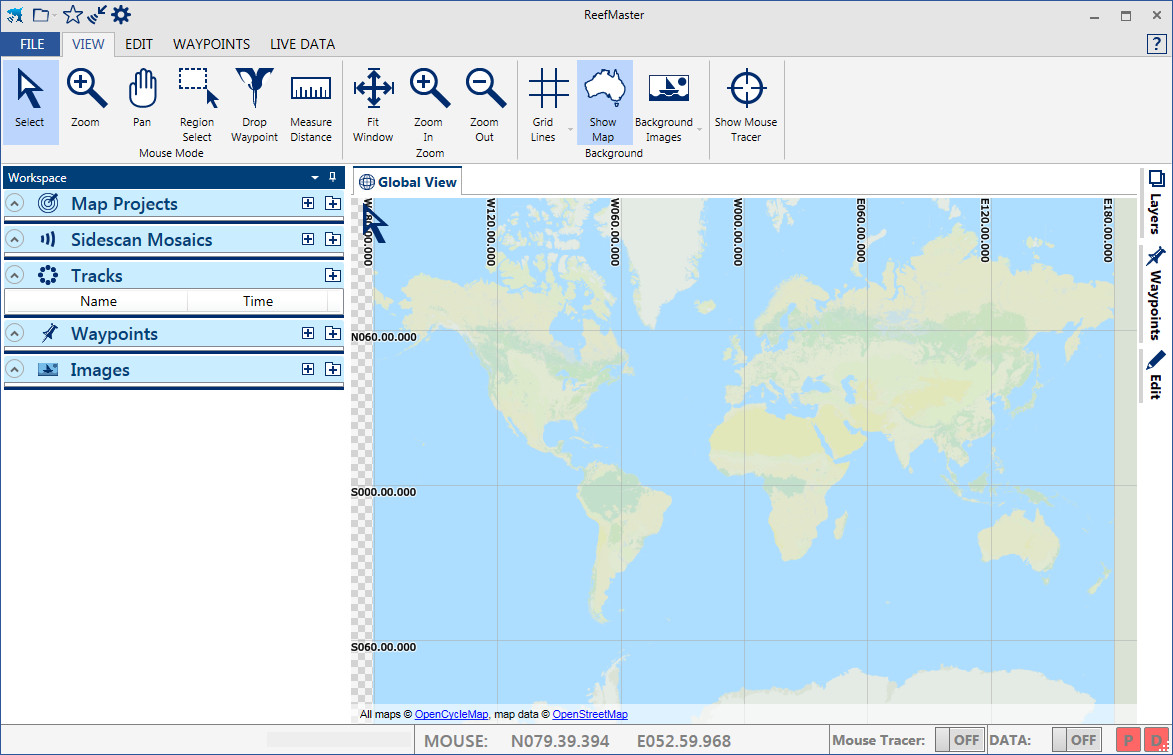The image size is (1173, 755).
Task: Choose the Drop Waypoint tool
Action: point(254,97)
